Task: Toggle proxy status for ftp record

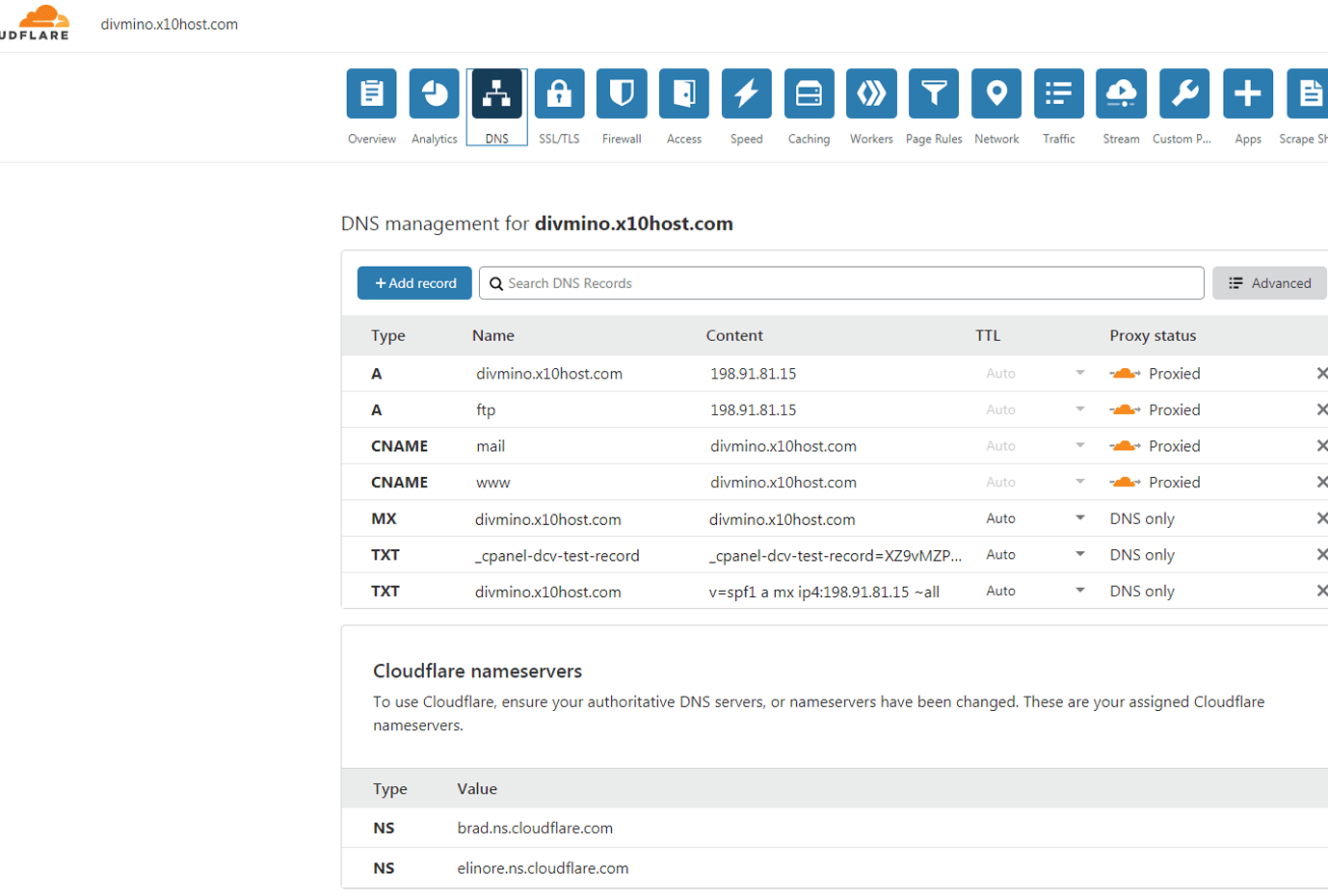Action: pos(1125,409)
